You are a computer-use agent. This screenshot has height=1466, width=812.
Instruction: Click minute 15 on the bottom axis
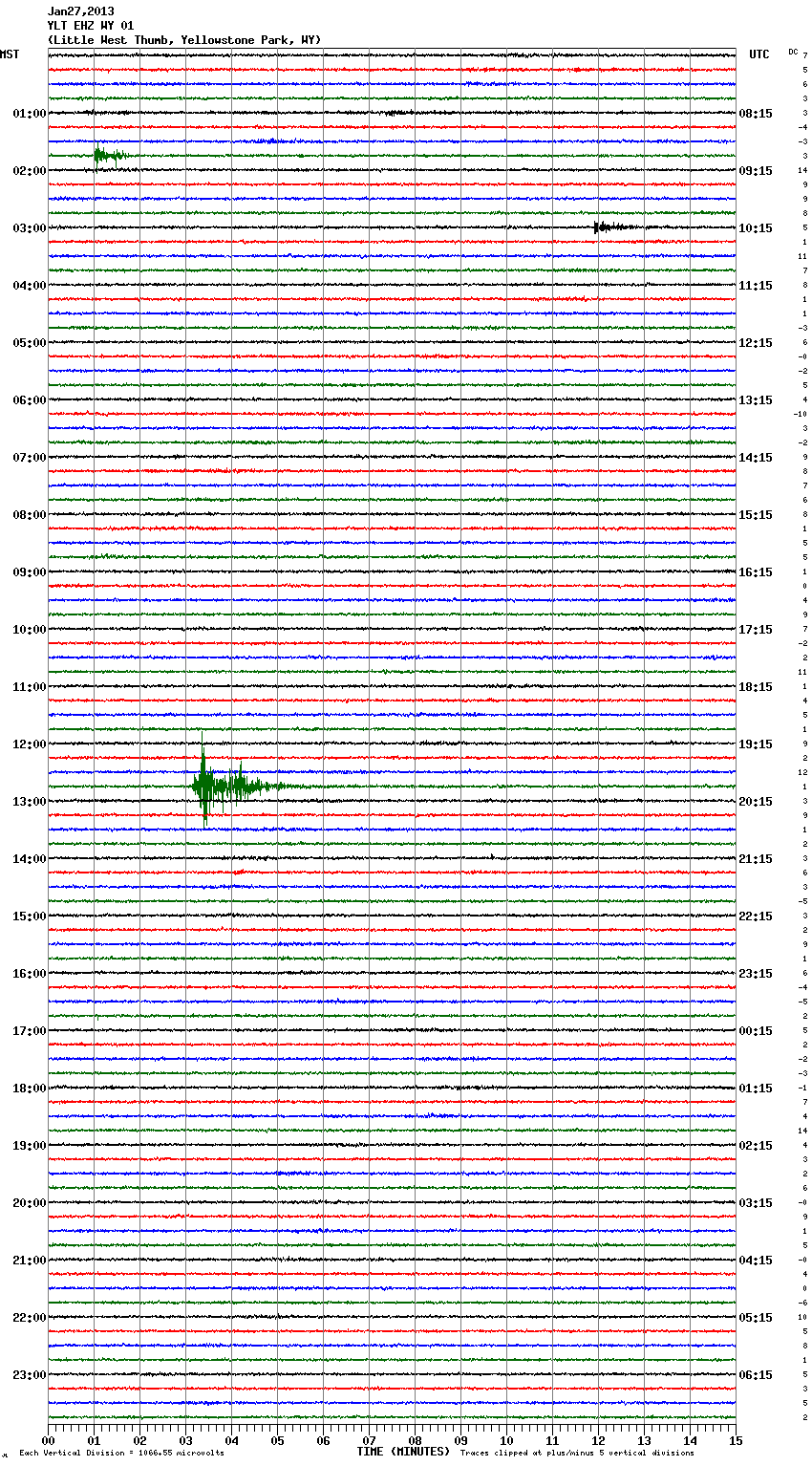coord(736,1440)
